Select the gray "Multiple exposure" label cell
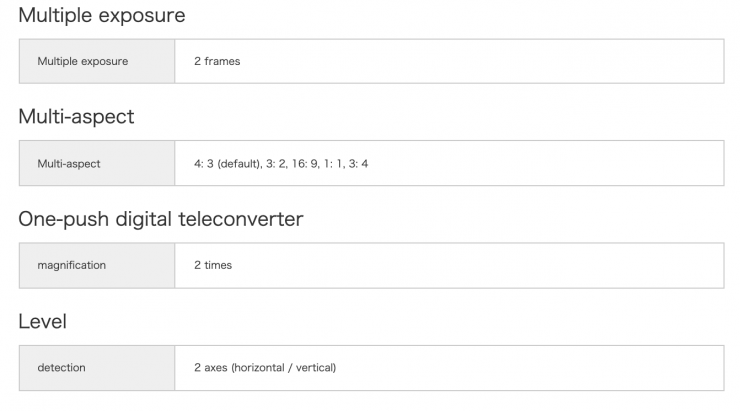This screenshot has height=411, width=740. (x=97, y=61)
